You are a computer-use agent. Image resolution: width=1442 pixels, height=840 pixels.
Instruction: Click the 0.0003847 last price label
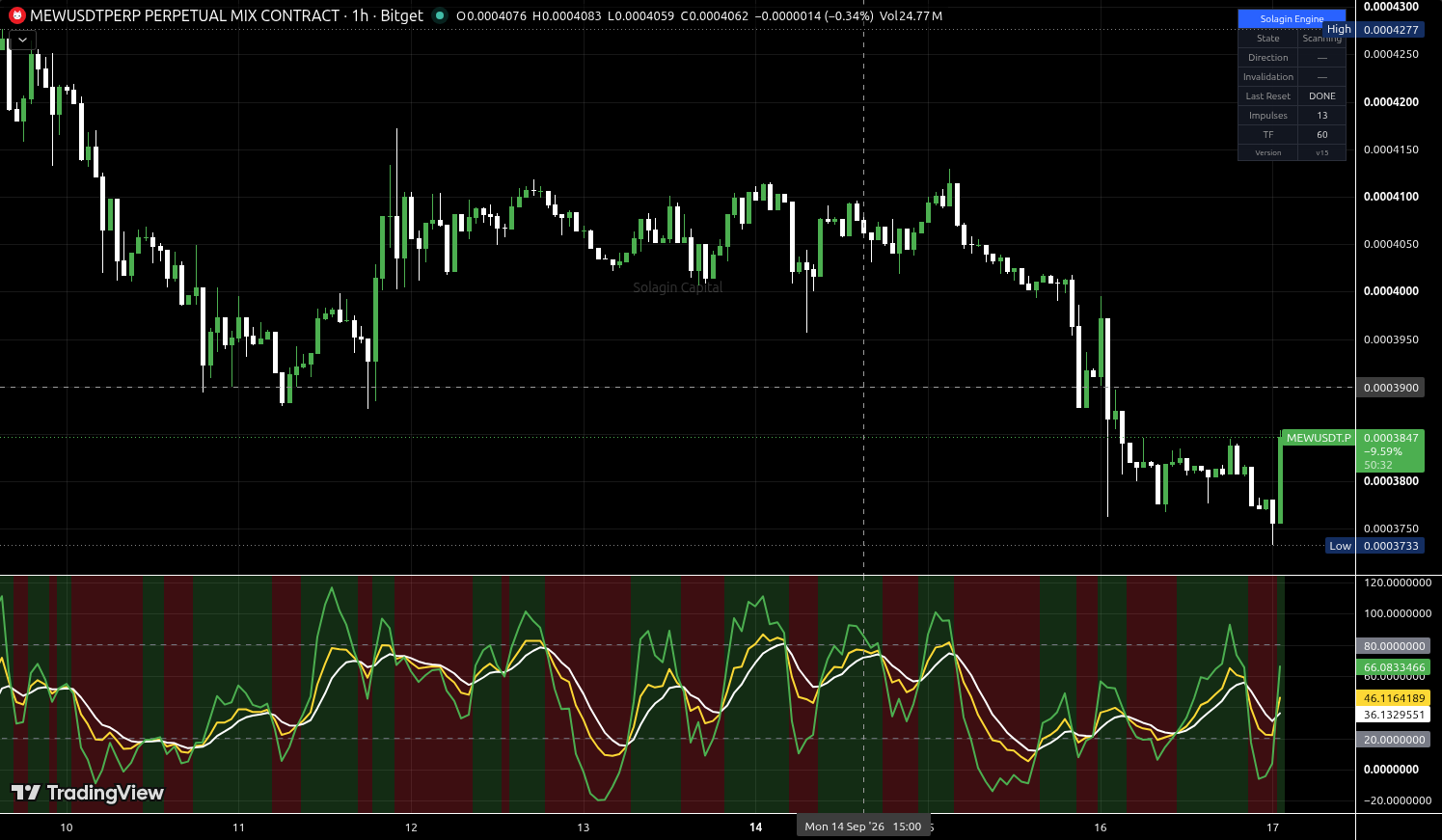point(1391,438)
